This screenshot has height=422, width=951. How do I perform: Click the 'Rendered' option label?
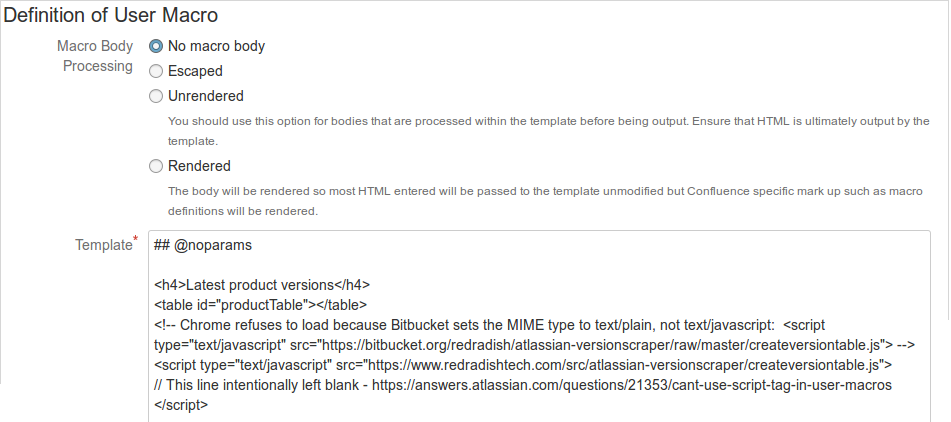pos(199,166)
